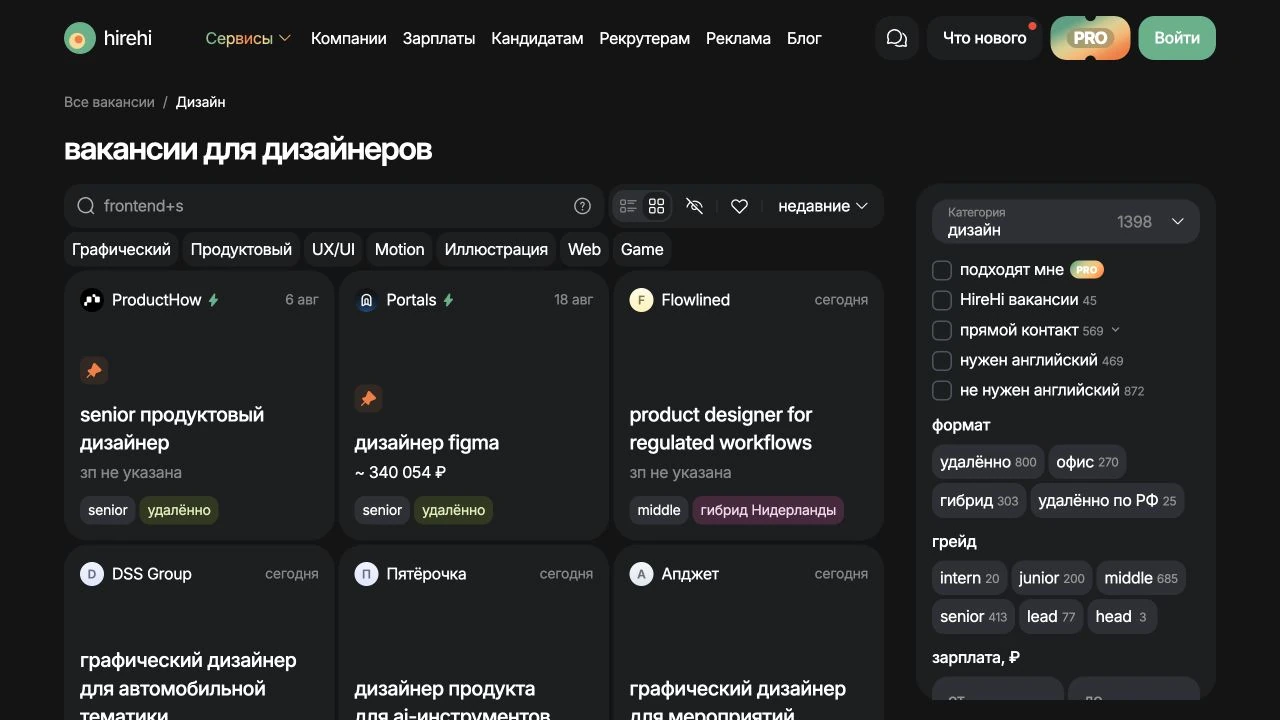Image resolution: width=1280 pixels, height=720 pixels.
Task: Select the UX/UI category tab
Action: 333,249
